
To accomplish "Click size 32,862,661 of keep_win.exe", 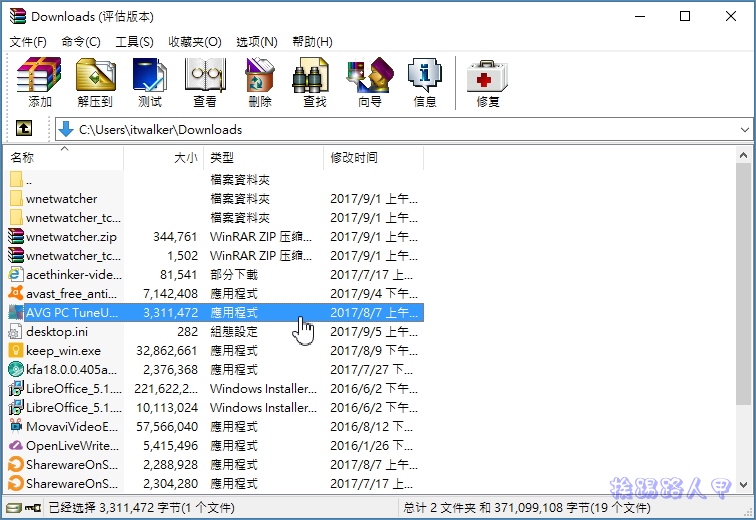I will click(x=167, y=350).
